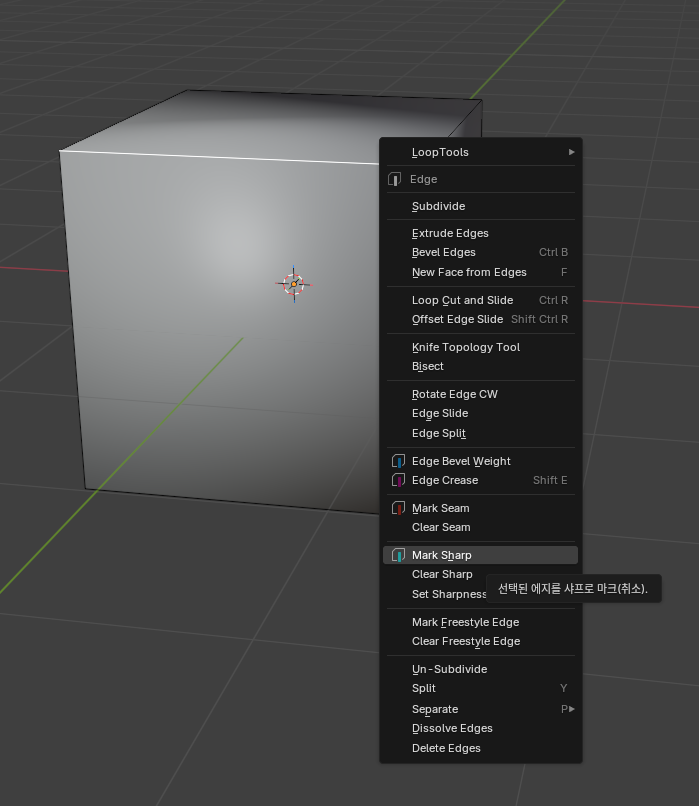This screenshot has width=699, height=806.
Task: Start Loop Cut and Slide
Action: pyautogui.click(x=462, y=300)
